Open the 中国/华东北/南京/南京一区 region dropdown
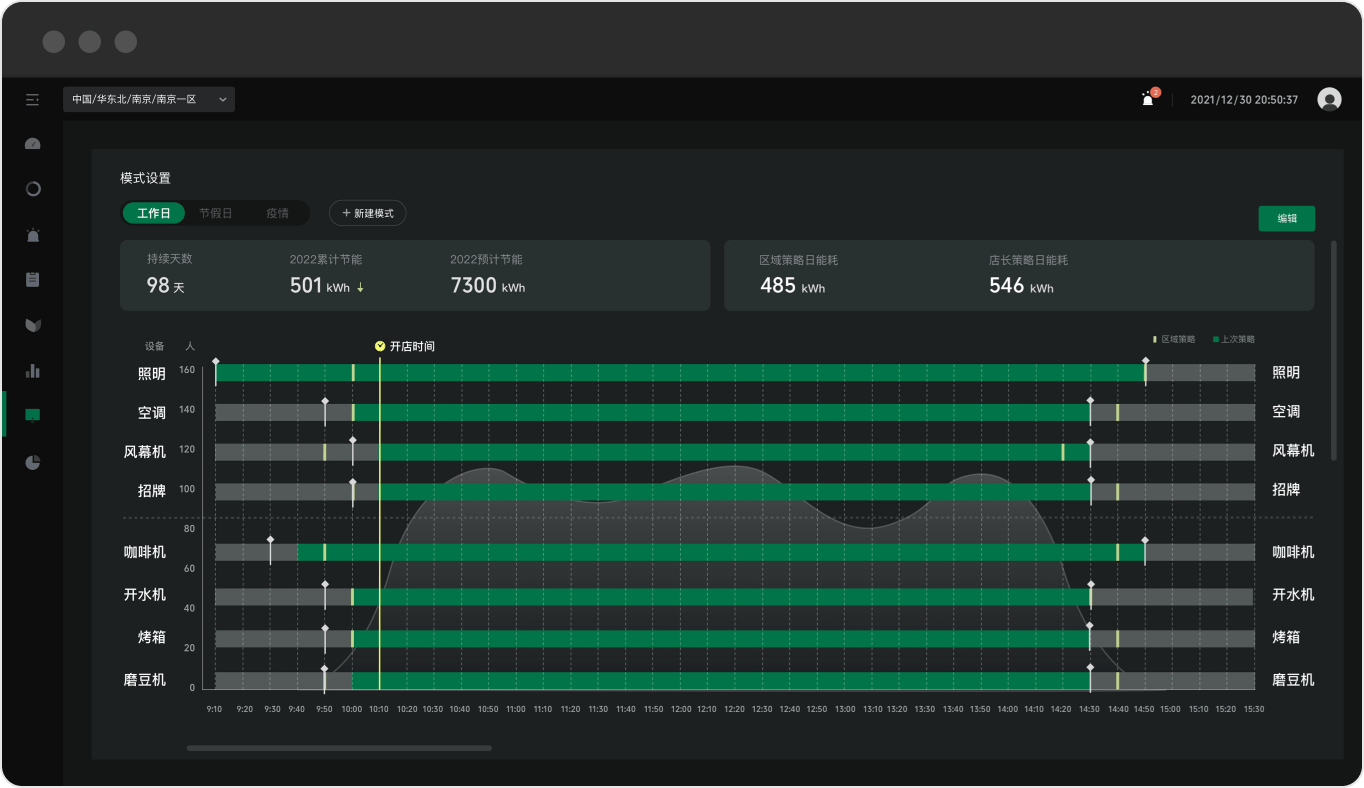This screenshot has height=788, width=1364. click(x=149, y=100)
